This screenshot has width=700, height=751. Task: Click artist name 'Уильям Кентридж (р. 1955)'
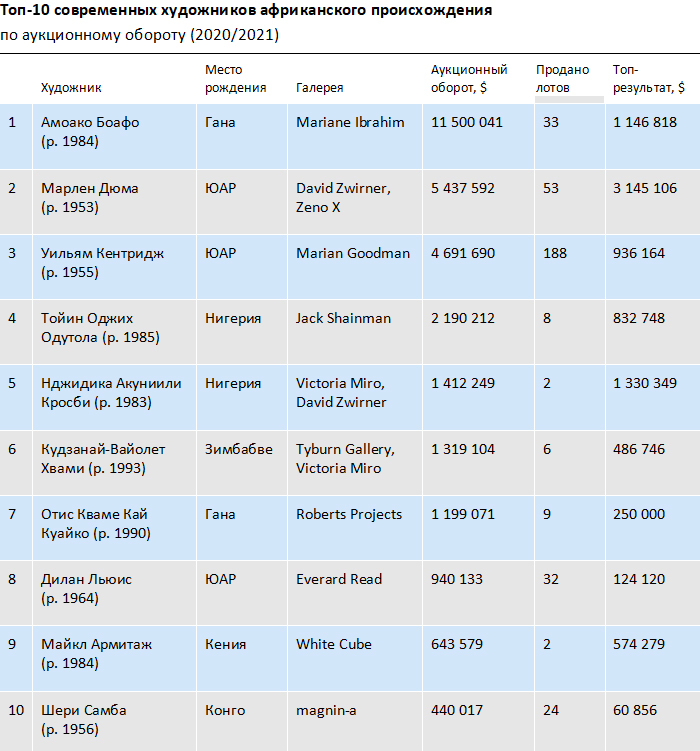pos(102,262)
